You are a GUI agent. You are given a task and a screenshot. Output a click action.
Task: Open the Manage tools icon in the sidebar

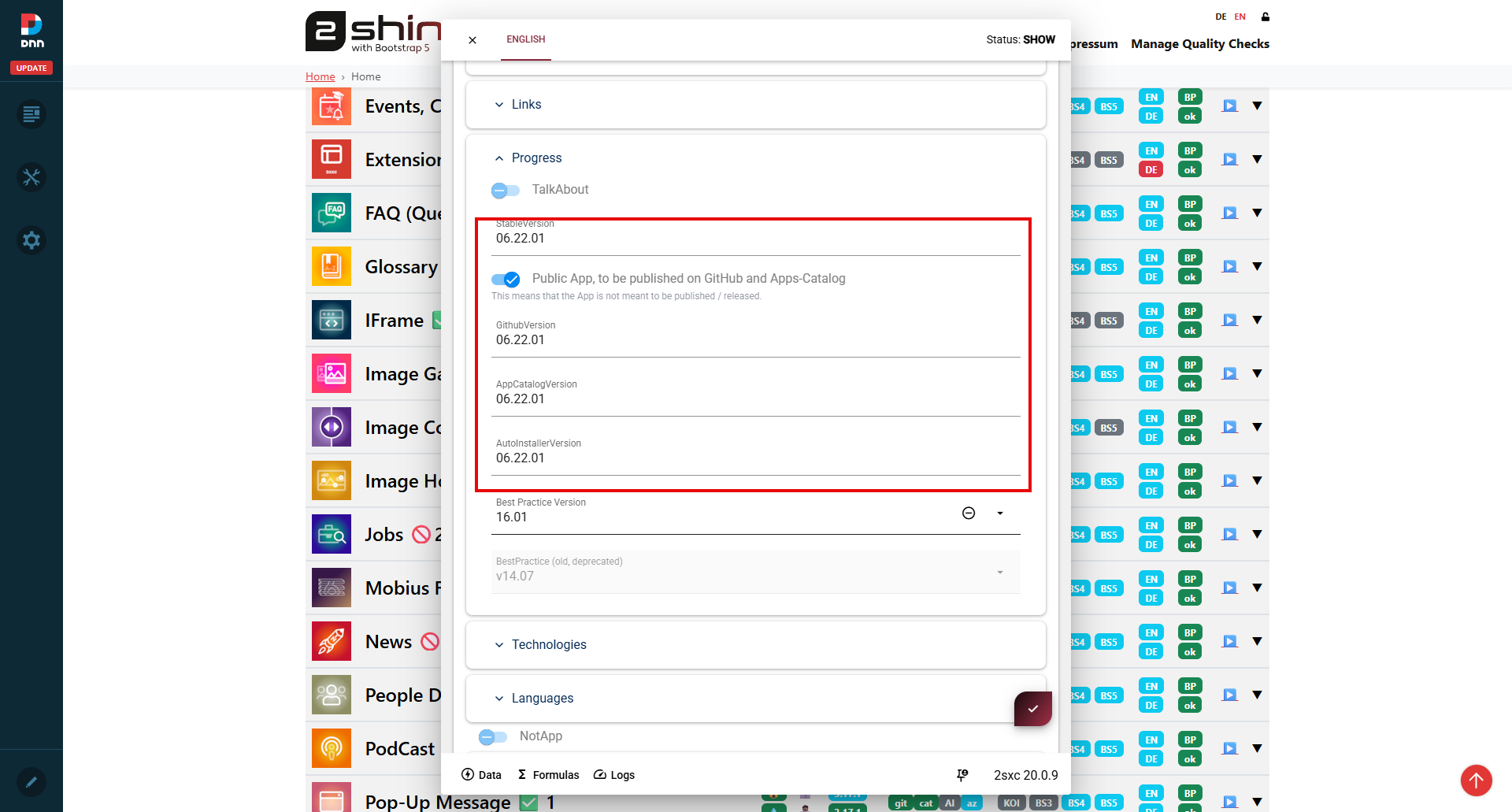click(x=31, y=177)
